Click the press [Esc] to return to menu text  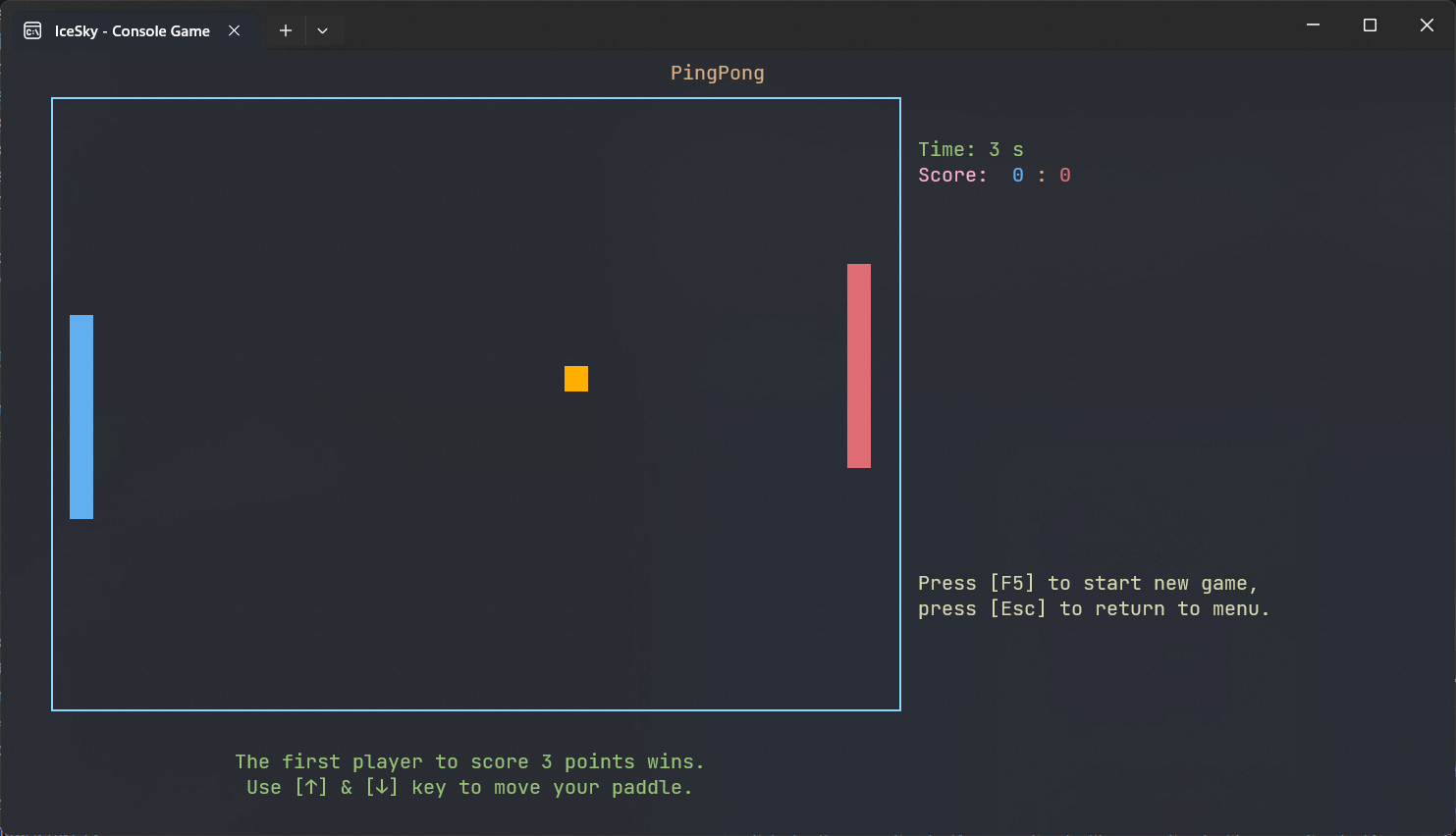pyautogui.click(x=1094, y=608)
